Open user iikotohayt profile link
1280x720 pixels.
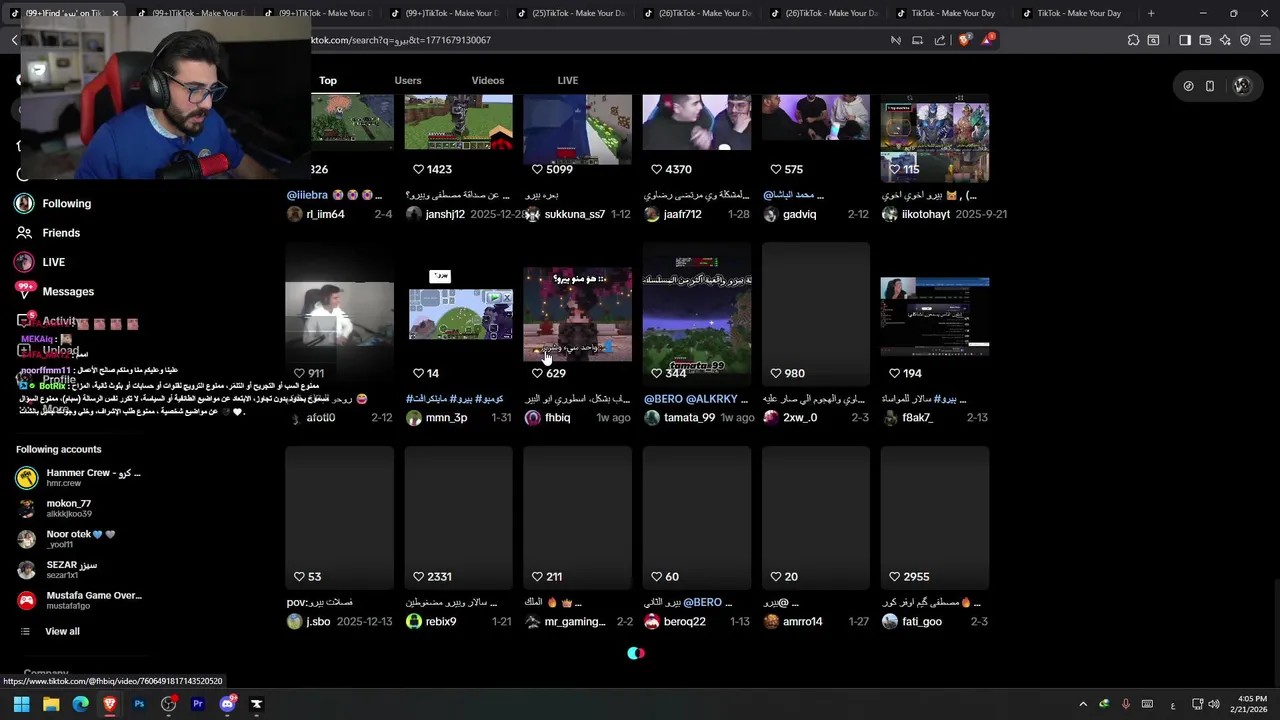click(x=926, y=214)
